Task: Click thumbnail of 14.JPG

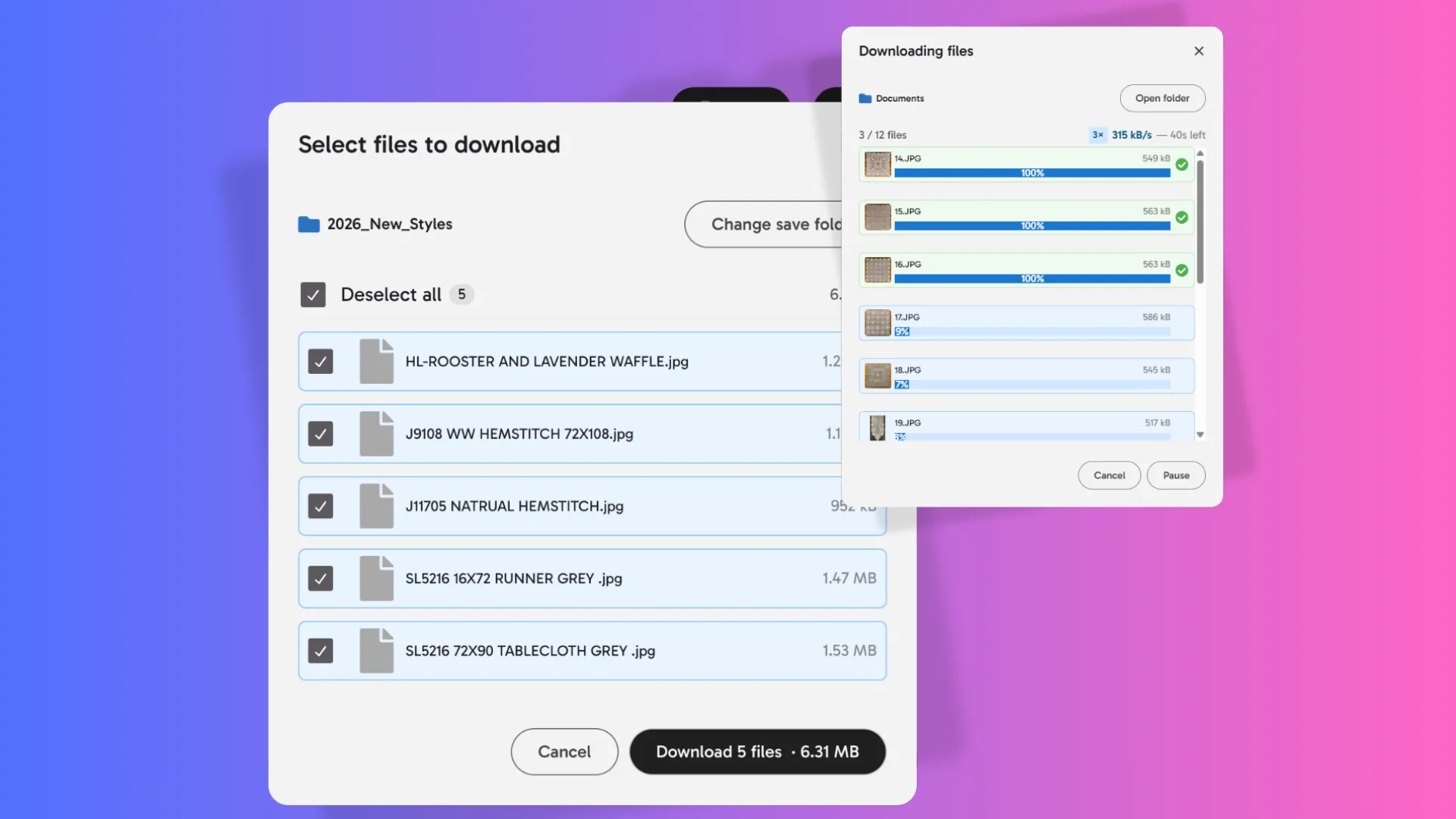Action: (x=877, y=165)
